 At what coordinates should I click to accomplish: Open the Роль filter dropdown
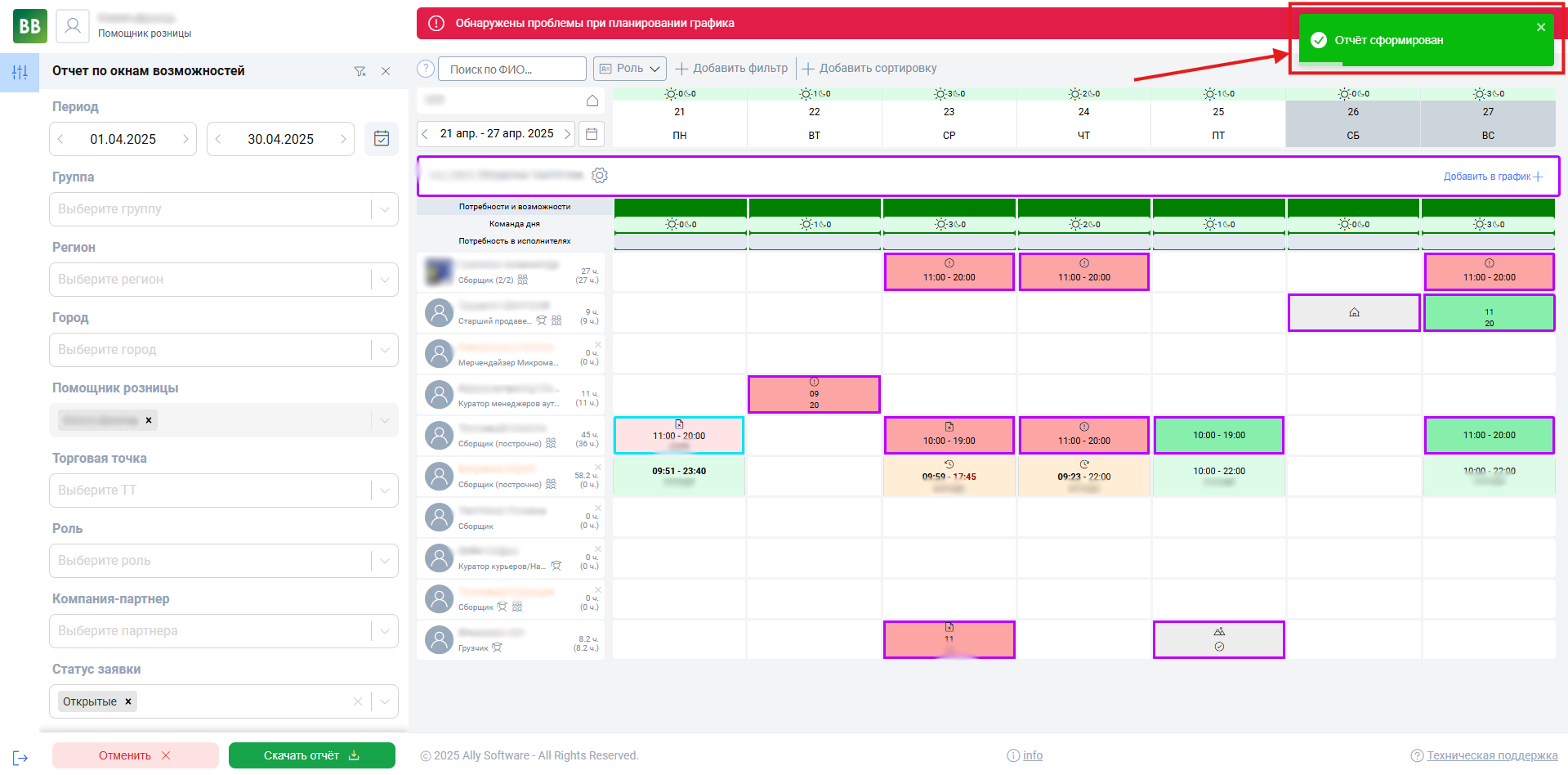pyautogui.click(x=630, y=69)
